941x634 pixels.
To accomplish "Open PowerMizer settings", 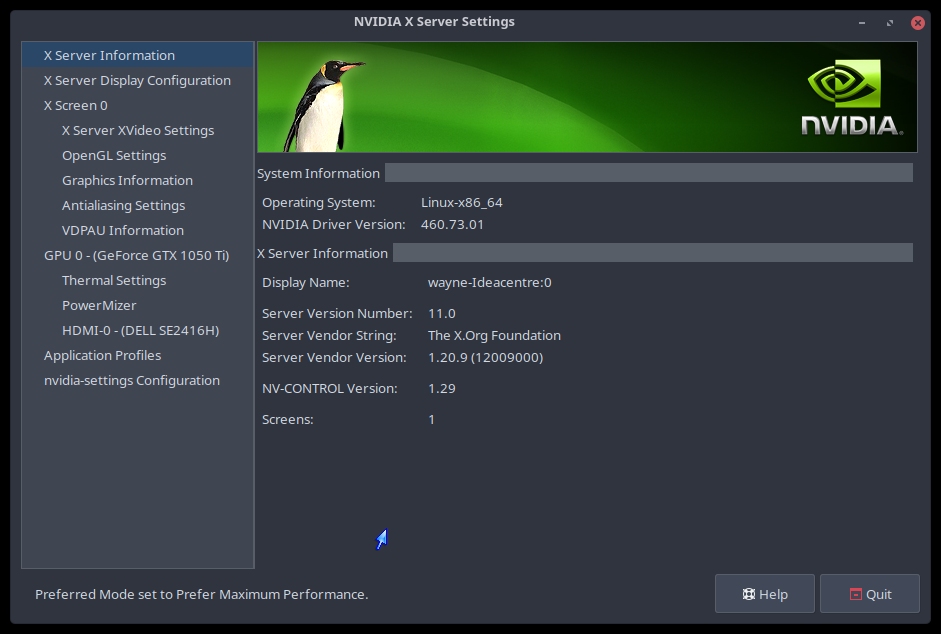I will [99, 305].
